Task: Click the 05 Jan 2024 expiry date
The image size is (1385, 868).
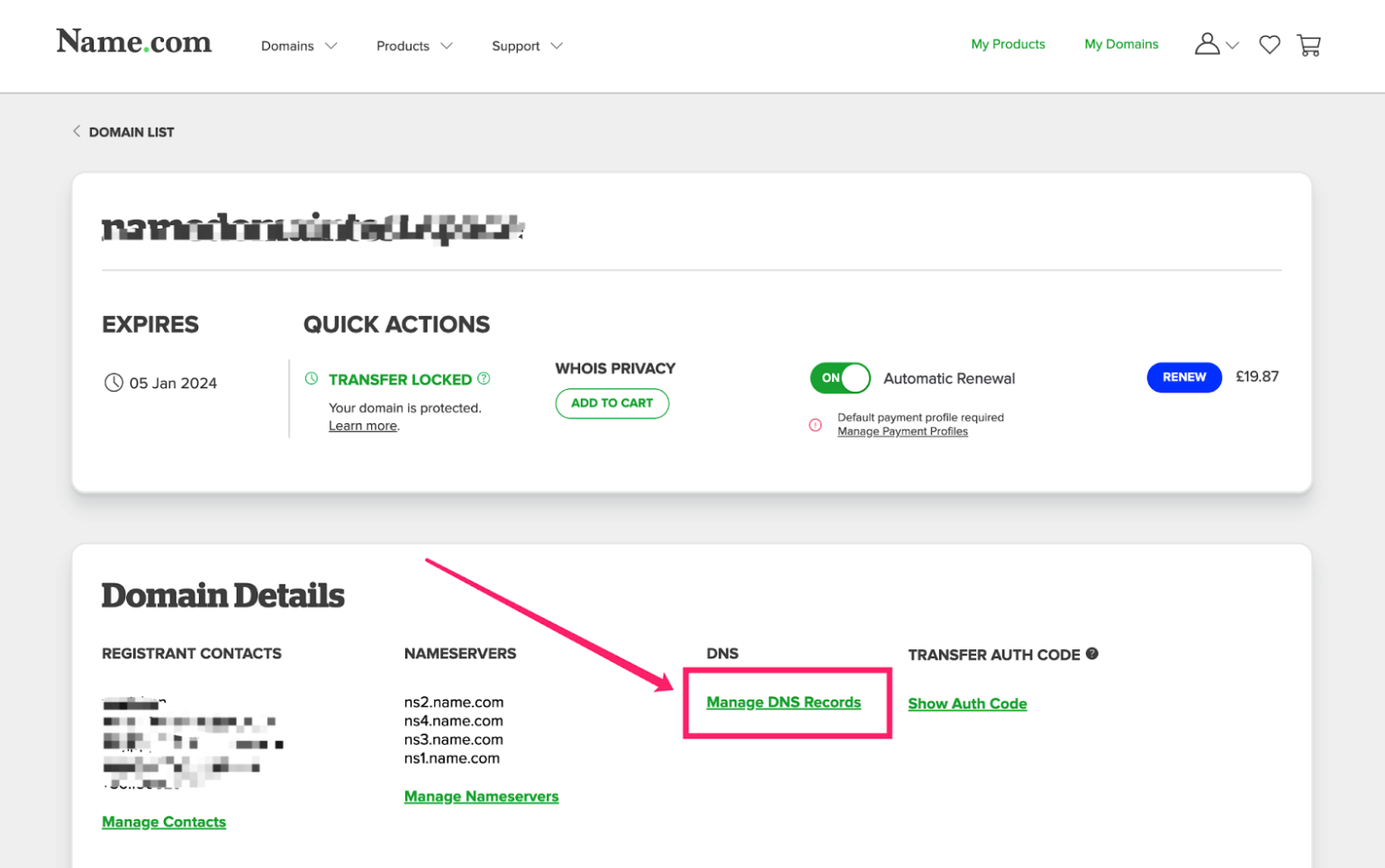Action: click(173, 384)
